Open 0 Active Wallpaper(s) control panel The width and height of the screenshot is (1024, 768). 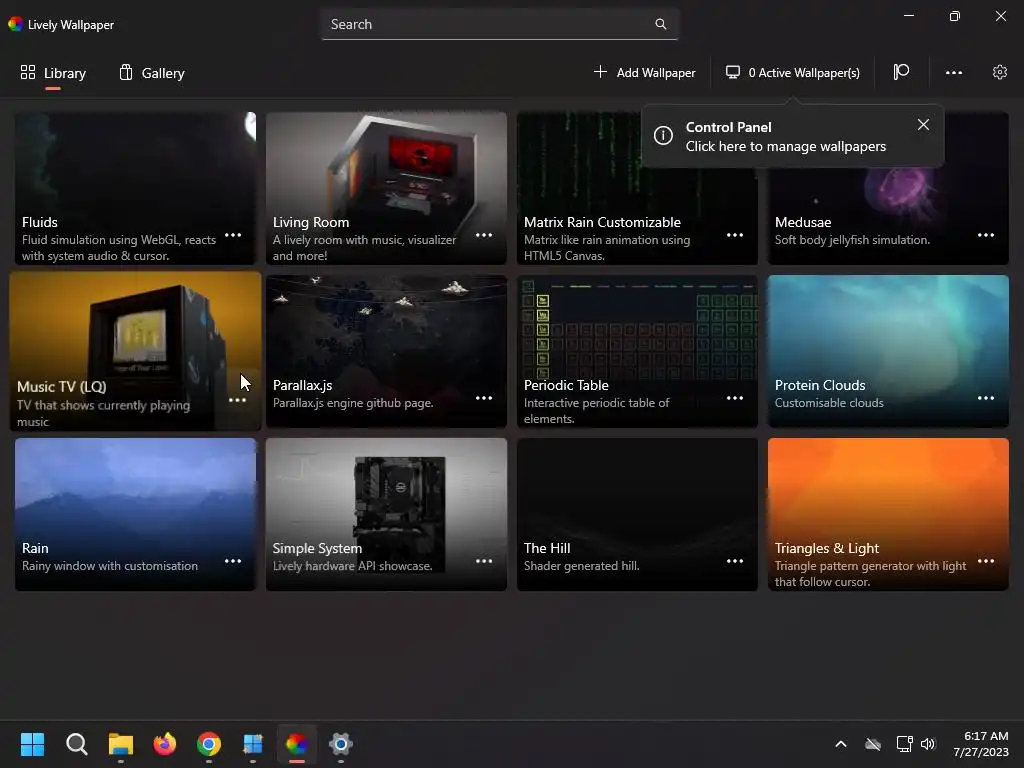[x=793, y=72]
